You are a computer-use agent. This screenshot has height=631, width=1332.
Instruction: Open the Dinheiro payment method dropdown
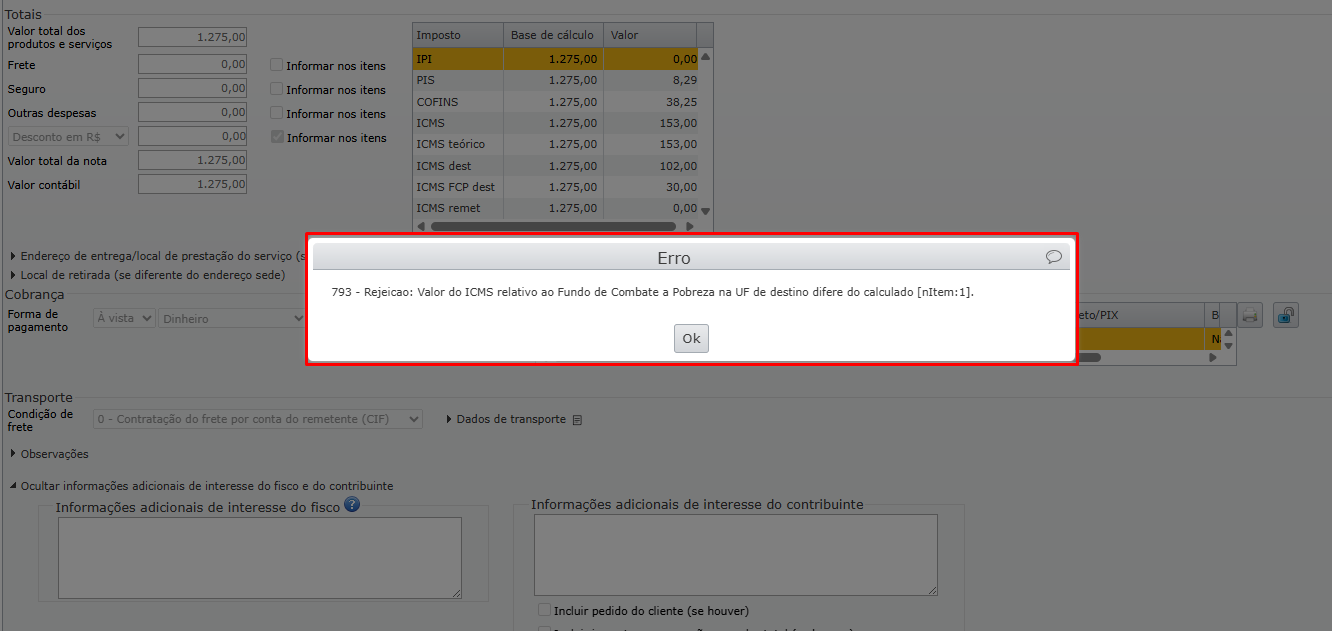click(x=232, y=318)
